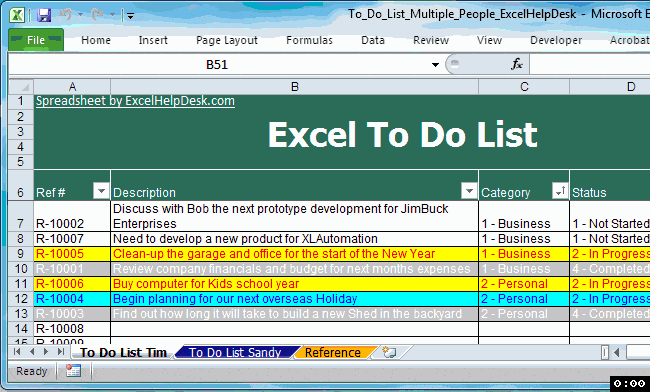Viewport: 650px width, 392px height.
Task: Click 'Find out how long it will take' cell
Action: 294,314
